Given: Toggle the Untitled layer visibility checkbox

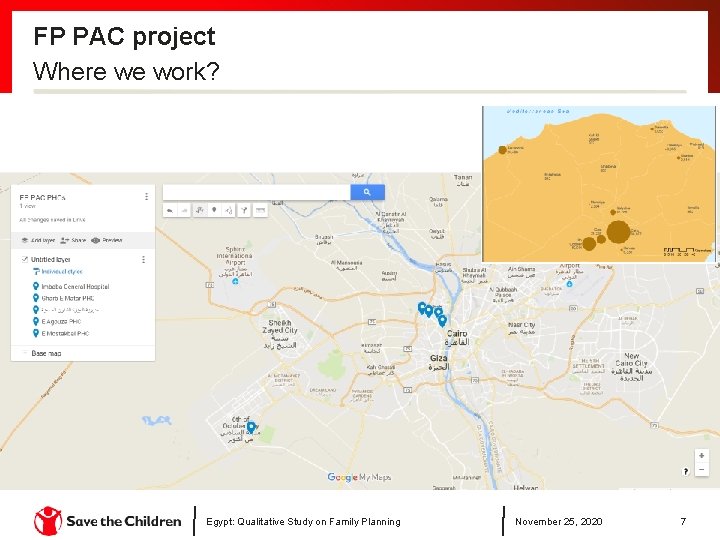Looking at the screenshot, I should point(25,259).
